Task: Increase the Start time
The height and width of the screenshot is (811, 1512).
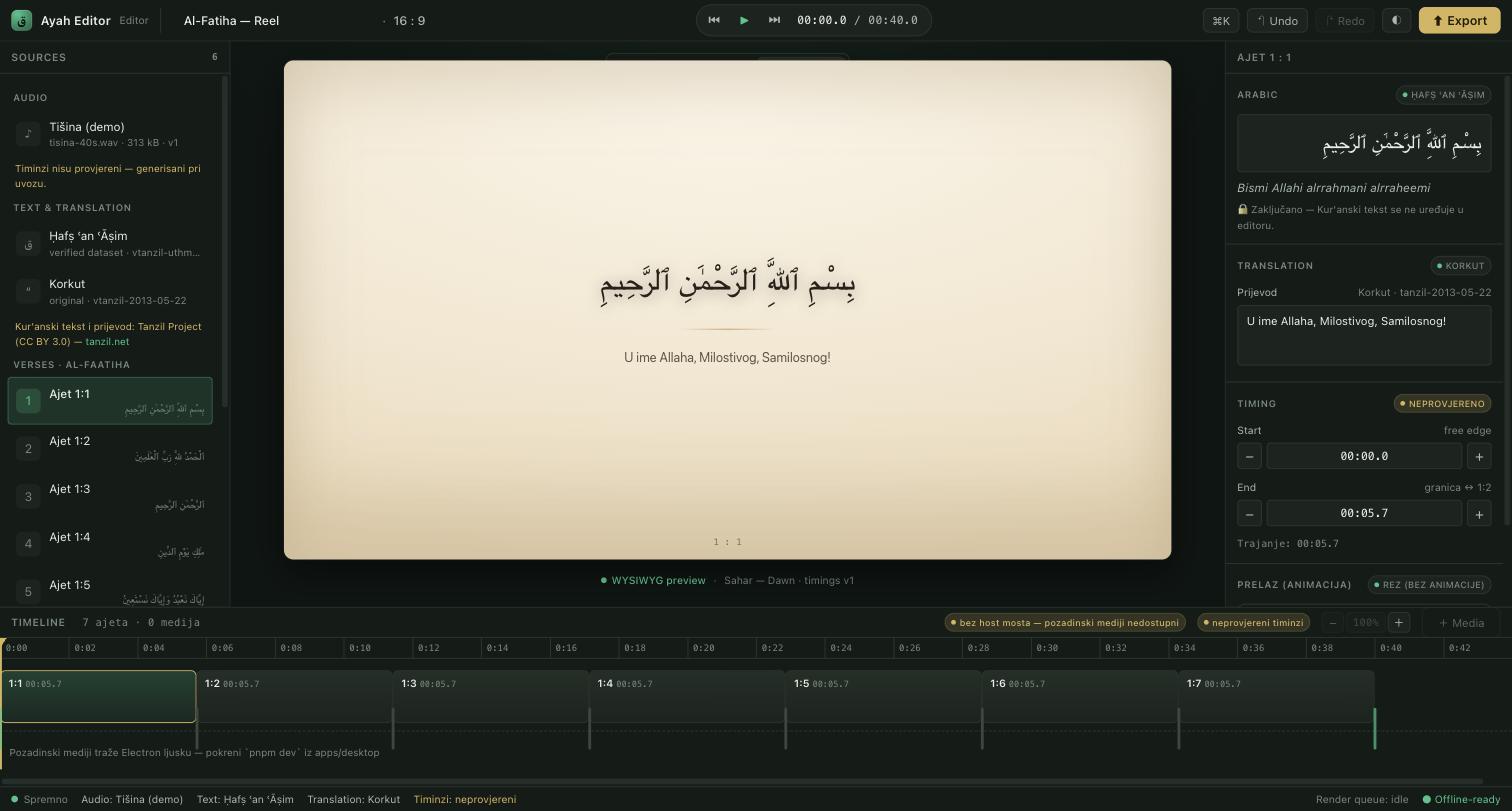Action: (1479, 456)
